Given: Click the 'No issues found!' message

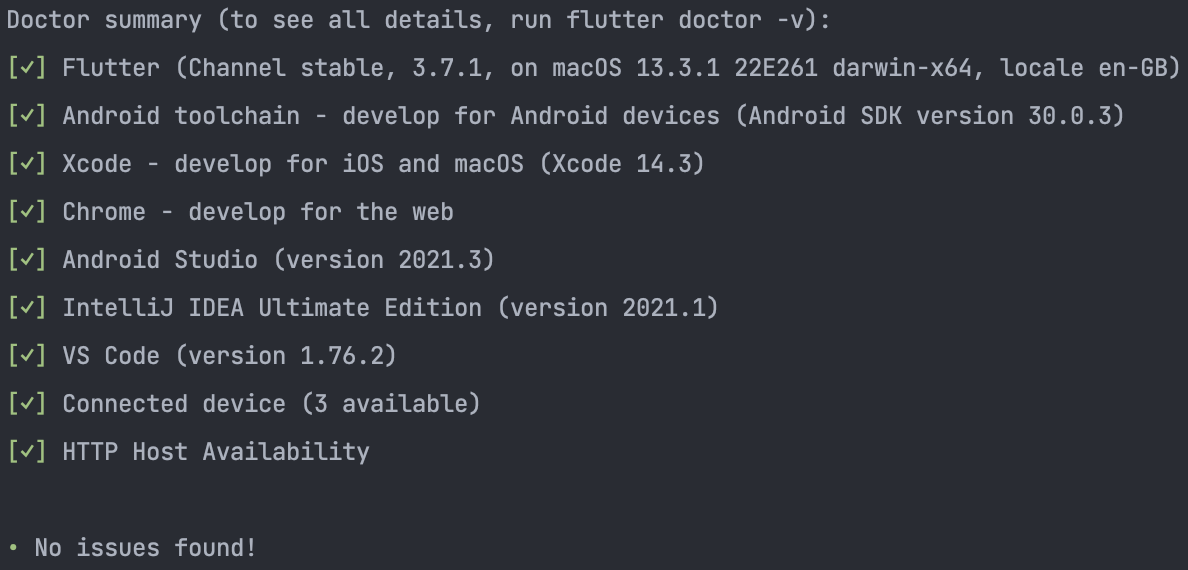Looking at the screenshot, I should click(x=146, y=548).
